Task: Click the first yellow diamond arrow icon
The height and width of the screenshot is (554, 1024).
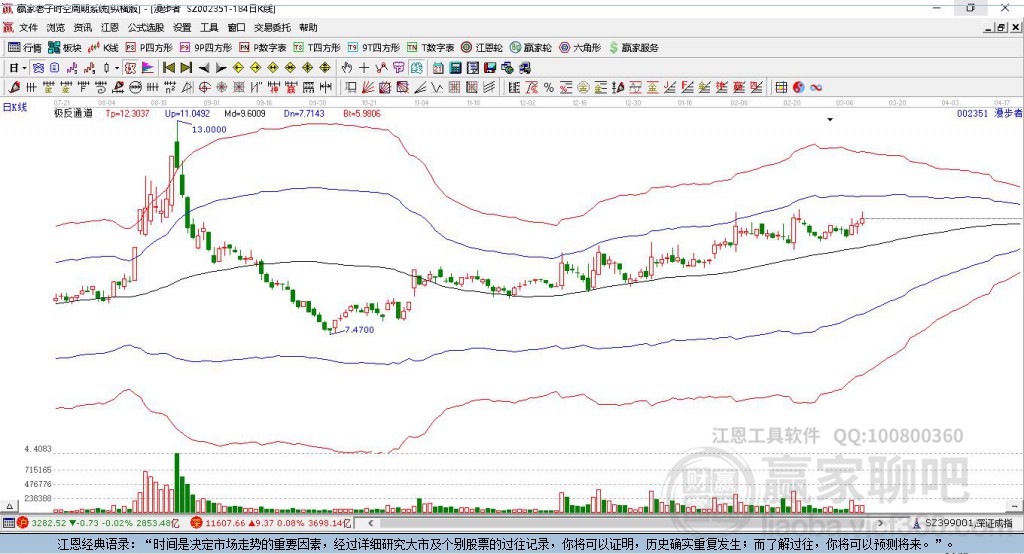Action: (x=238, y=68)
